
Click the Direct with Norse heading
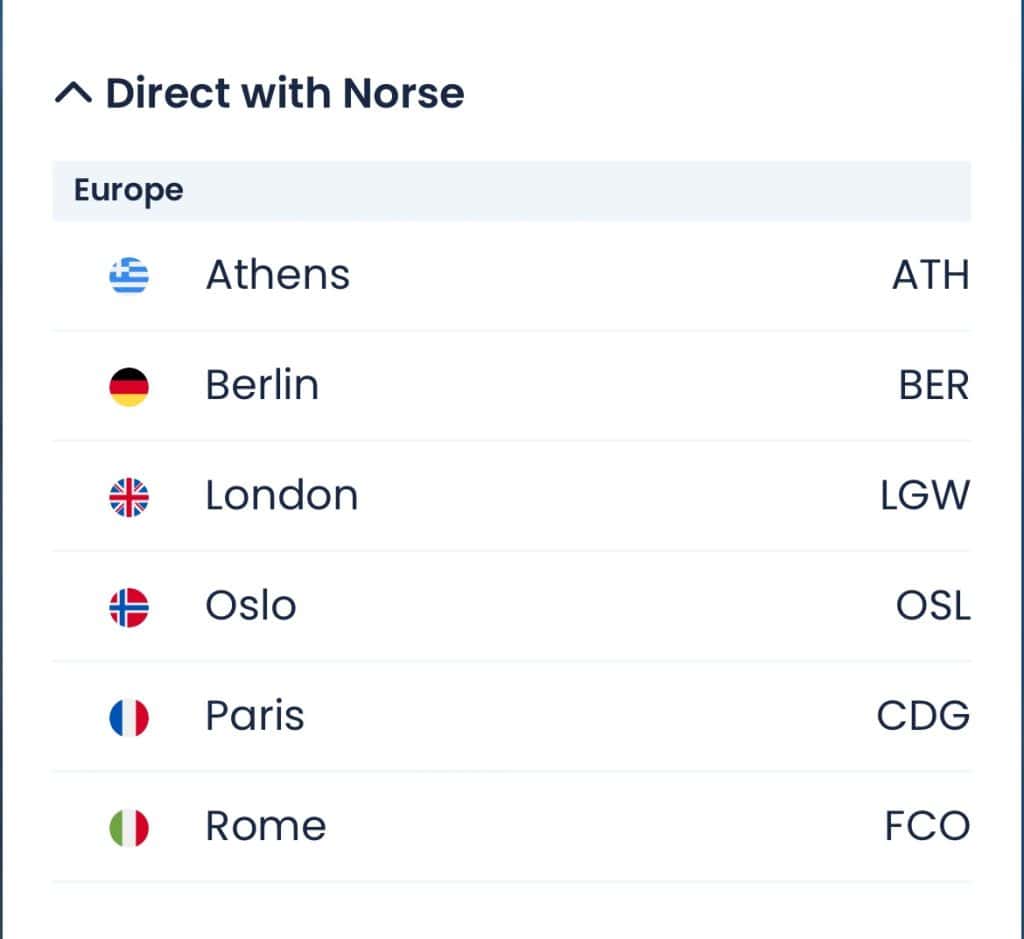(x=284, y=94)
